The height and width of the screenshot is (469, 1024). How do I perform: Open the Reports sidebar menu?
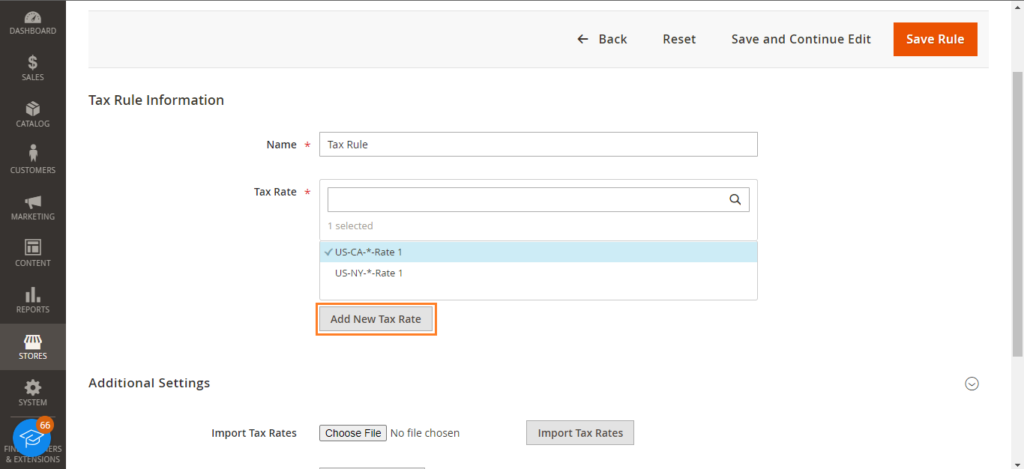click(33, 300)
